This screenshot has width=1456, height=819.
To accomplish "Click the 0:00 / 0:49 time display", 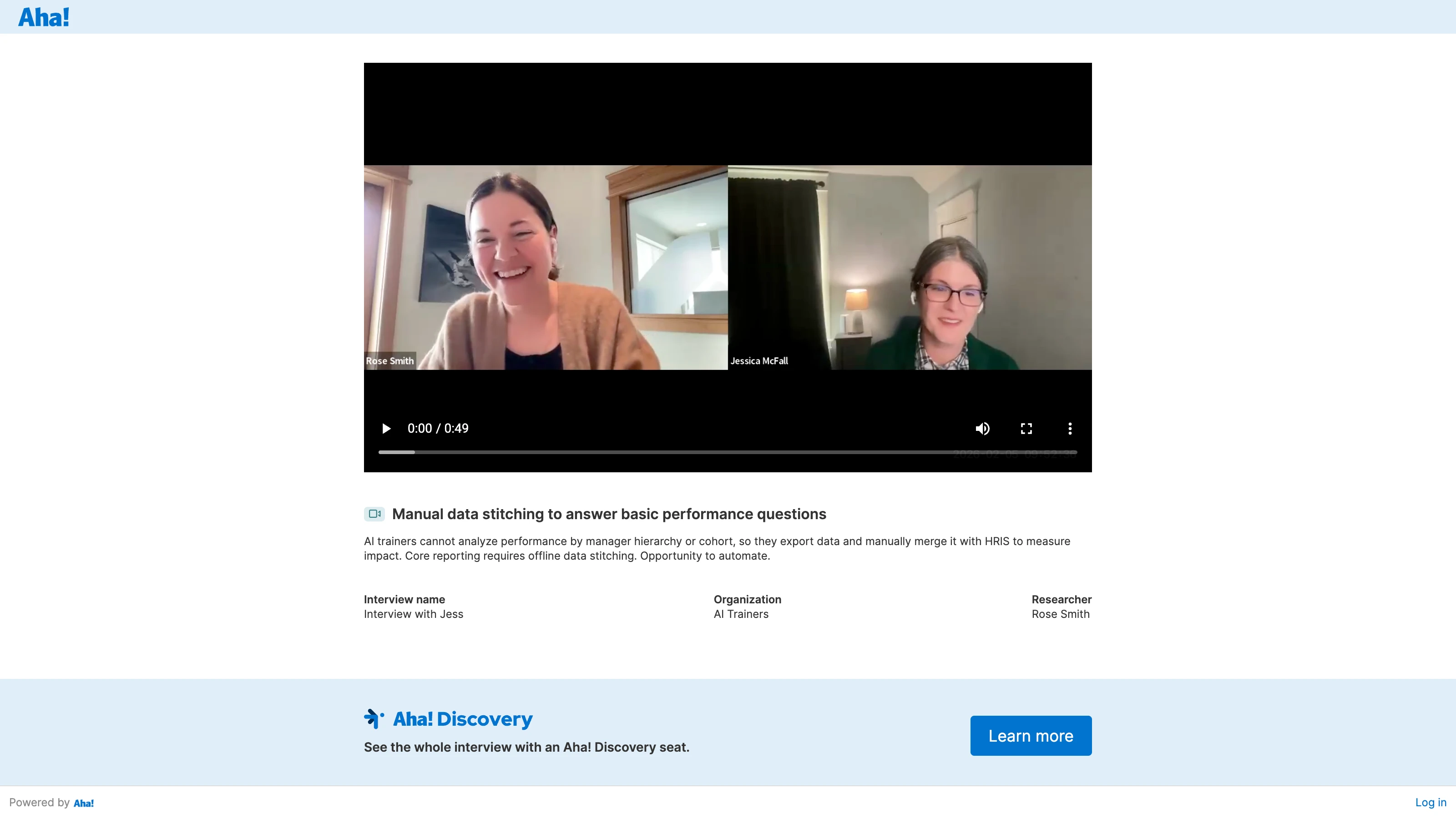I will pos(437,429).
